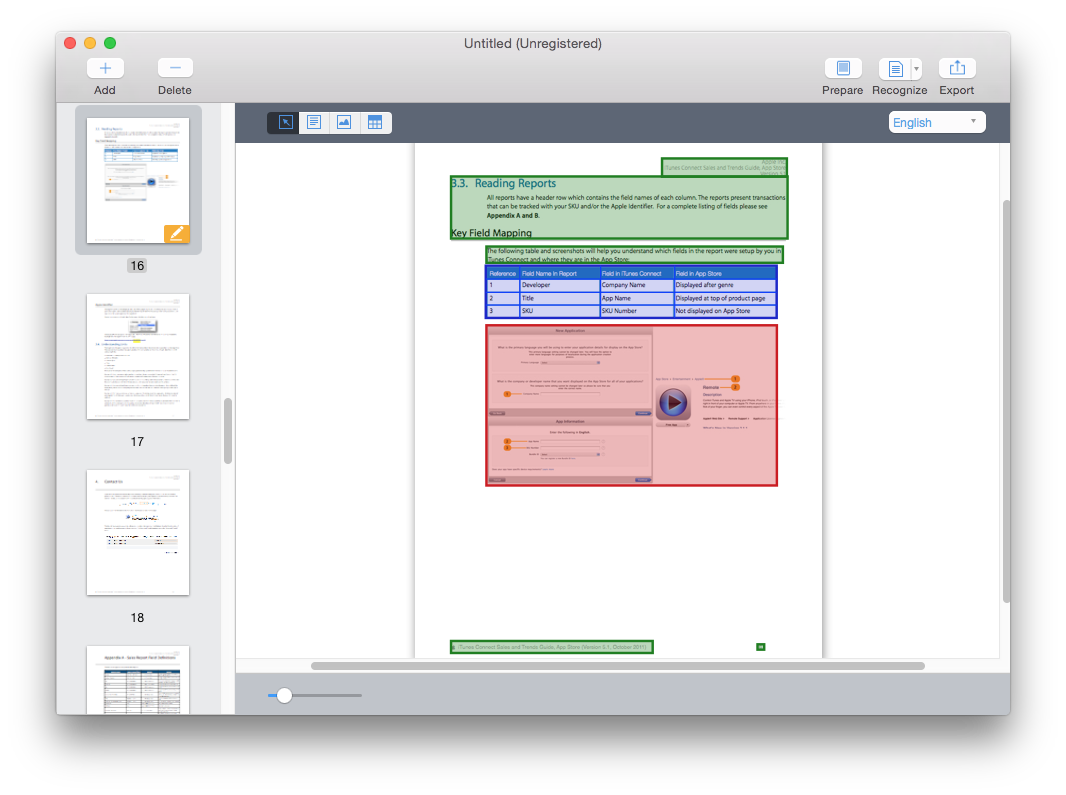Choose the table zone drawing tool
The height and width of the screenshot is (795, 1066).
click(375, 122)
